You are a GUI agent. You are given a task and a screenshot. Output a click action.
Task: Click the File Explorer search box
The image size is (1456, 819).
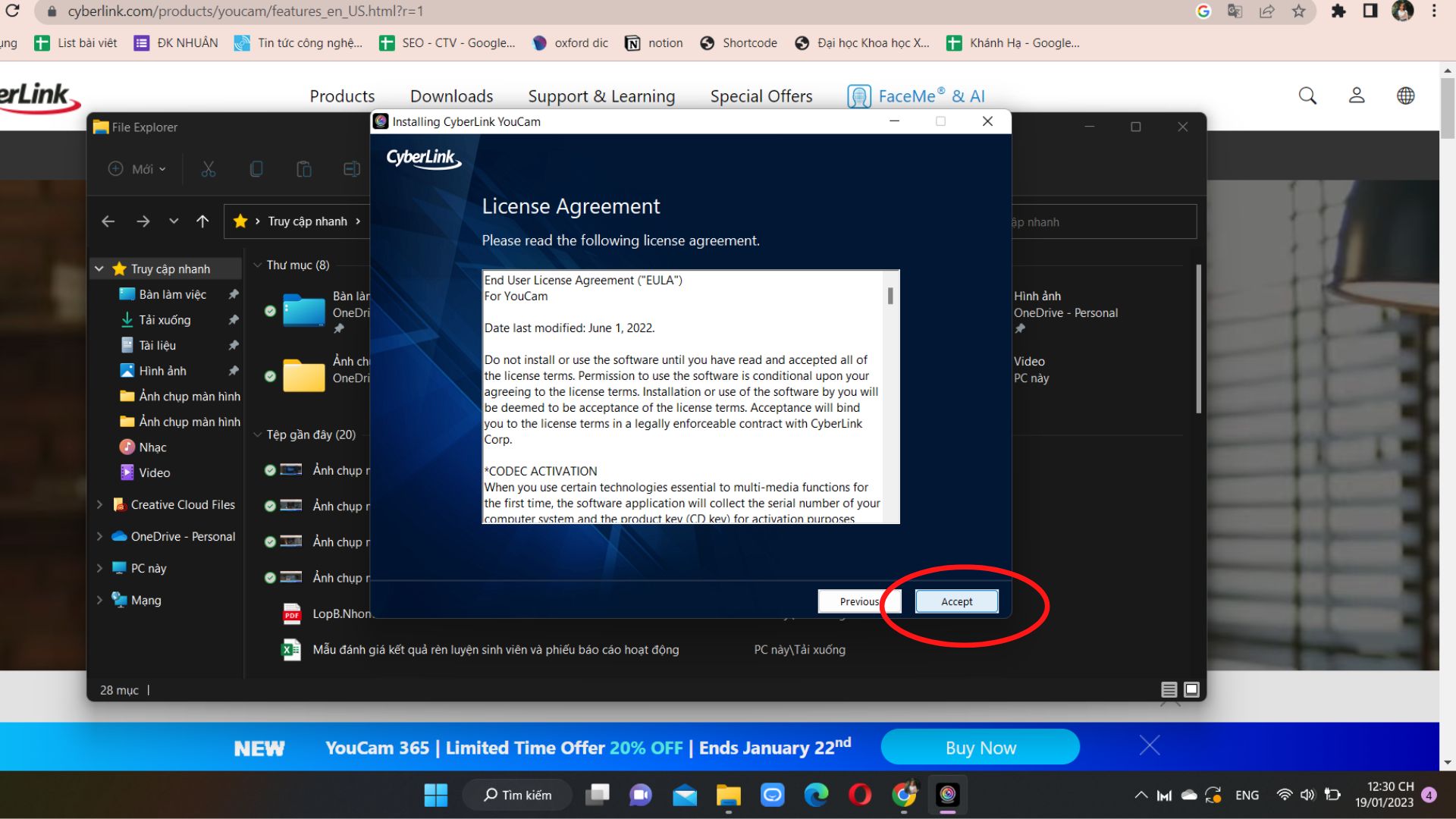point(1104,222)
